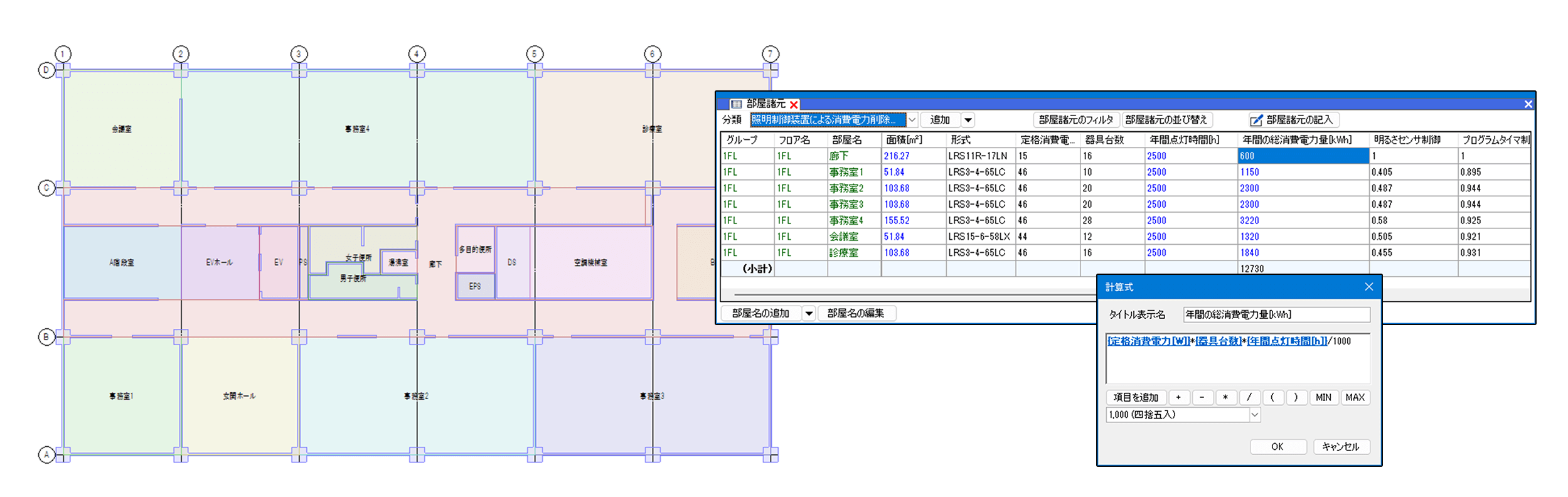
Task: Select the 事務室2 room on floor plan
Action: [x=416, y=396]
